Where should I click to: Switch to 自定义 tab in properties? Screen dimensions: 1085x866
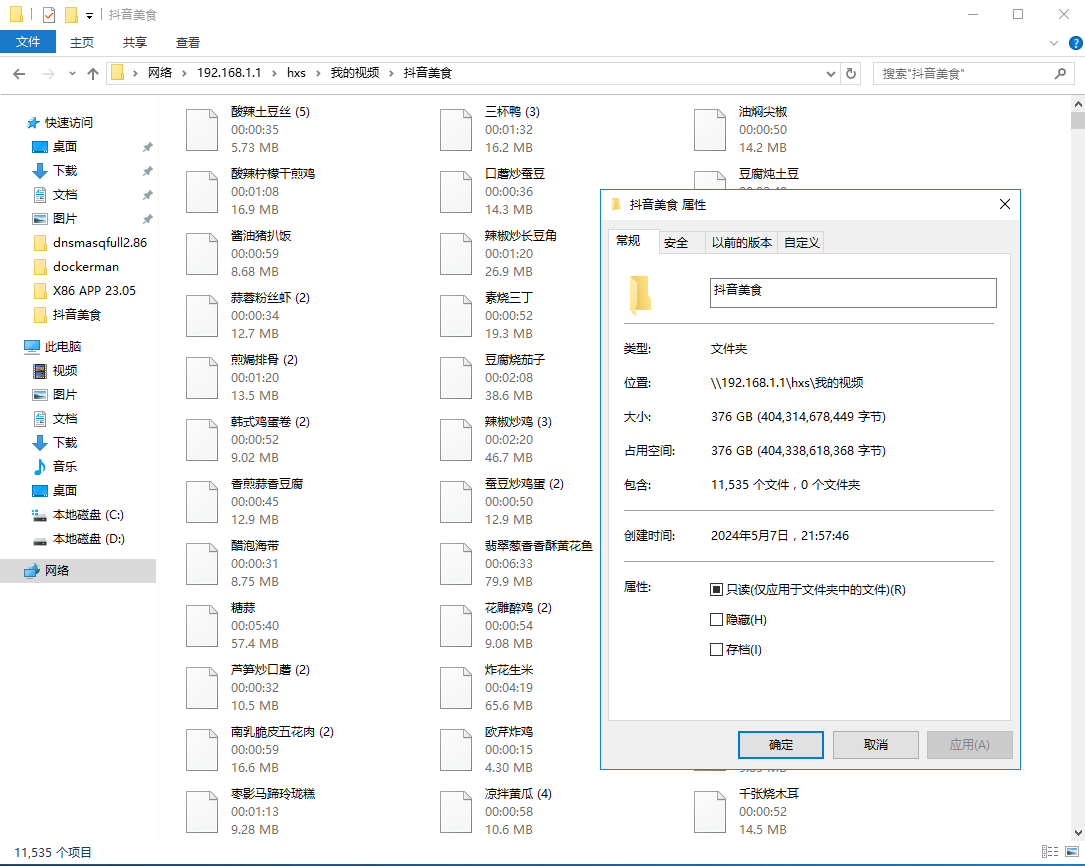[801, 243]
